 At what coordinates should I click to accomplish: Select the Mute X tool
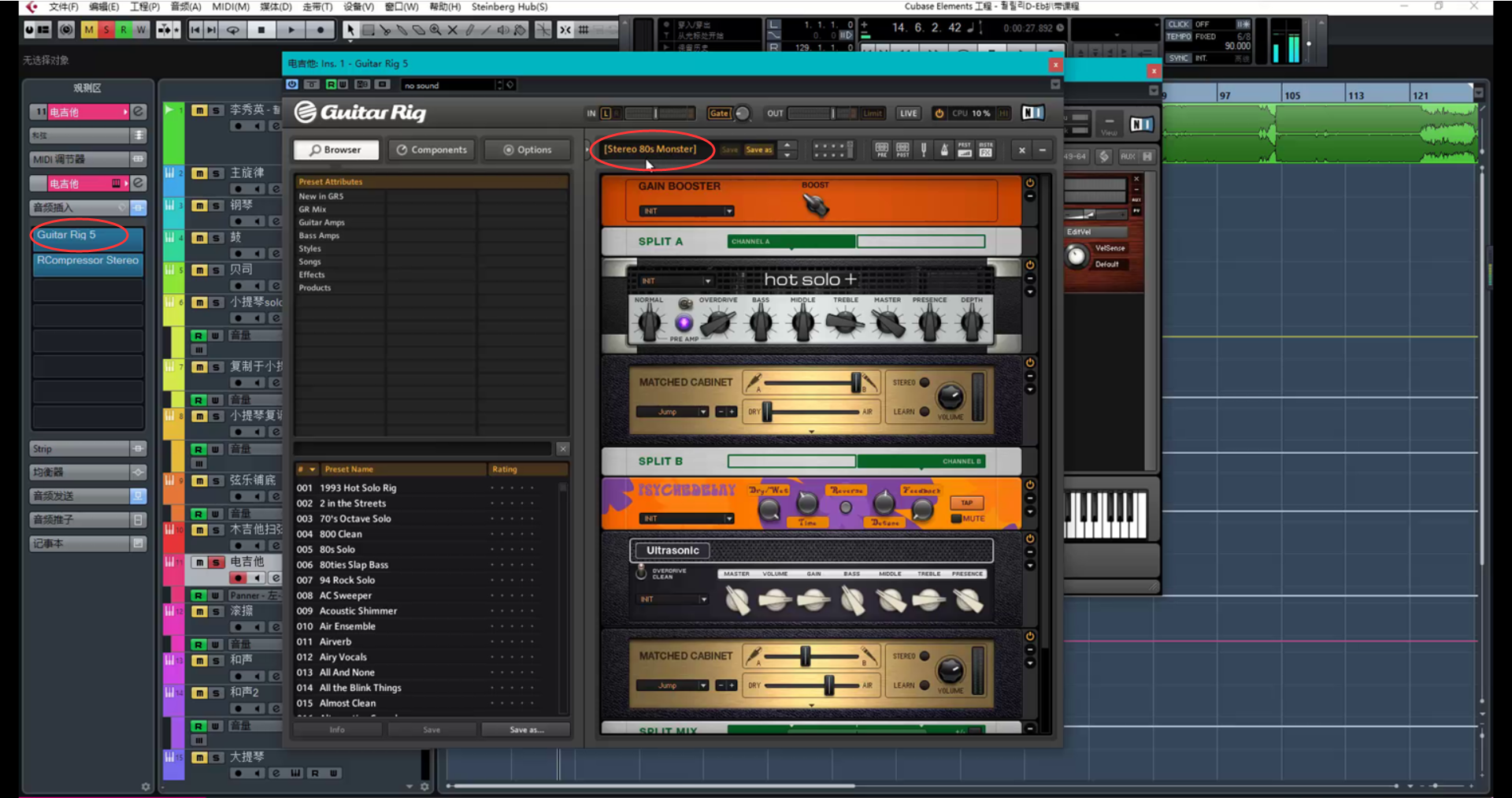pyautogui.click(x=453, y=30)
